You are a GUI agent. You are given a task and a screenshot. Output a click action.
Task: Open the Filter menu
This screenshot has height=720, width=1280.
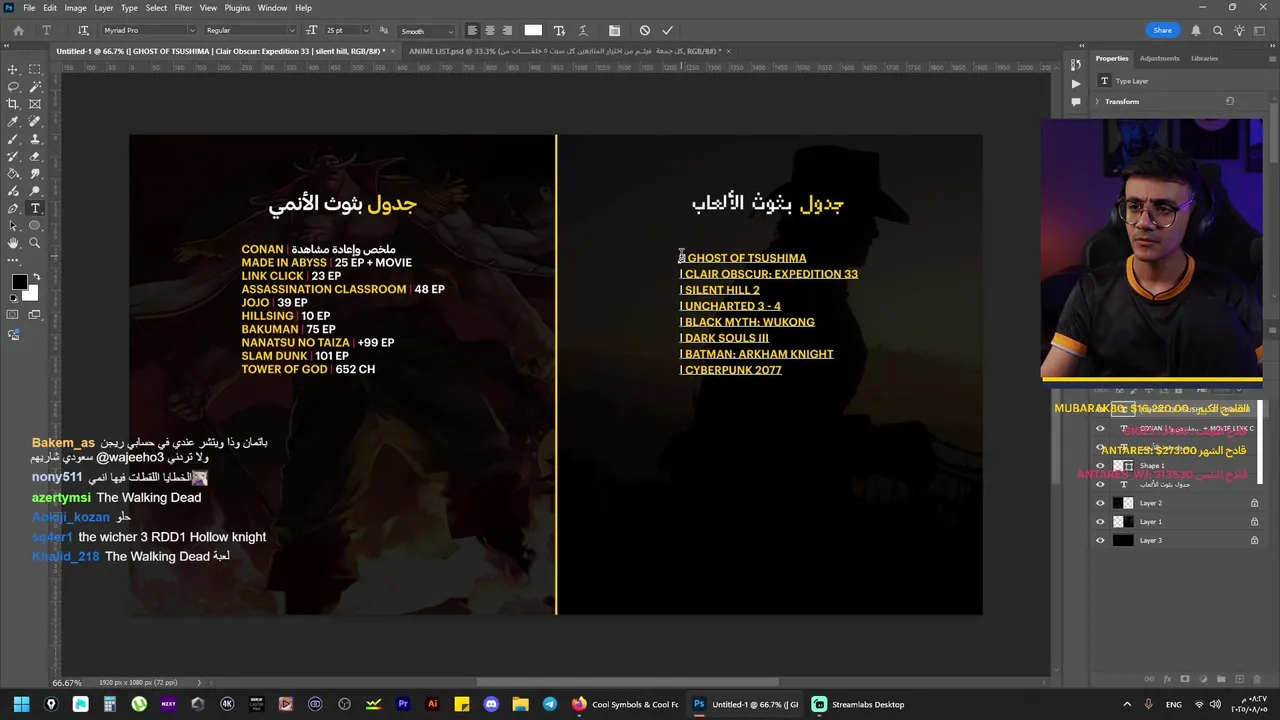pos(183,8)
